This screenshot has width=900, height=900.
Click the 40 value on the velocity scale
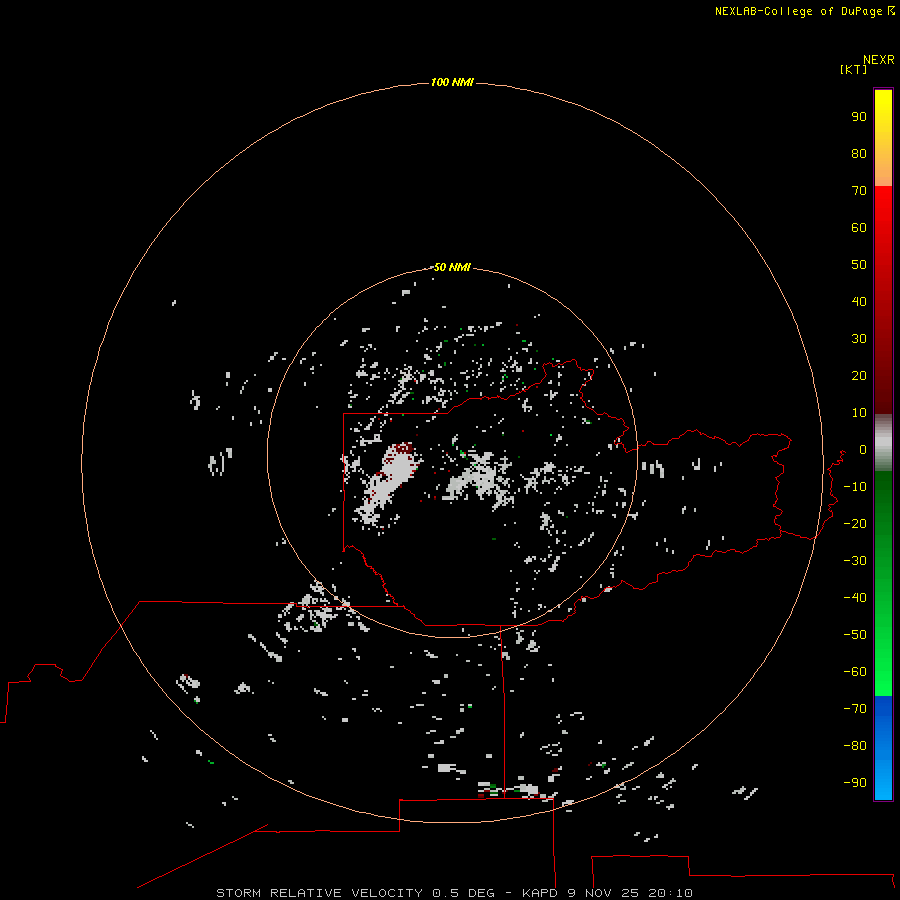[859, 301]
